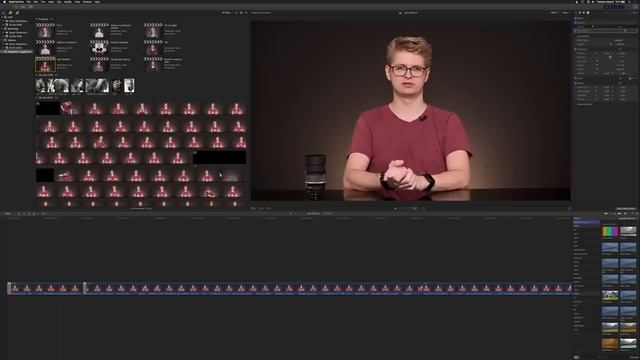Show the Background Tasks toolbar icon
The image size is (640, 360).
point(31,7)
